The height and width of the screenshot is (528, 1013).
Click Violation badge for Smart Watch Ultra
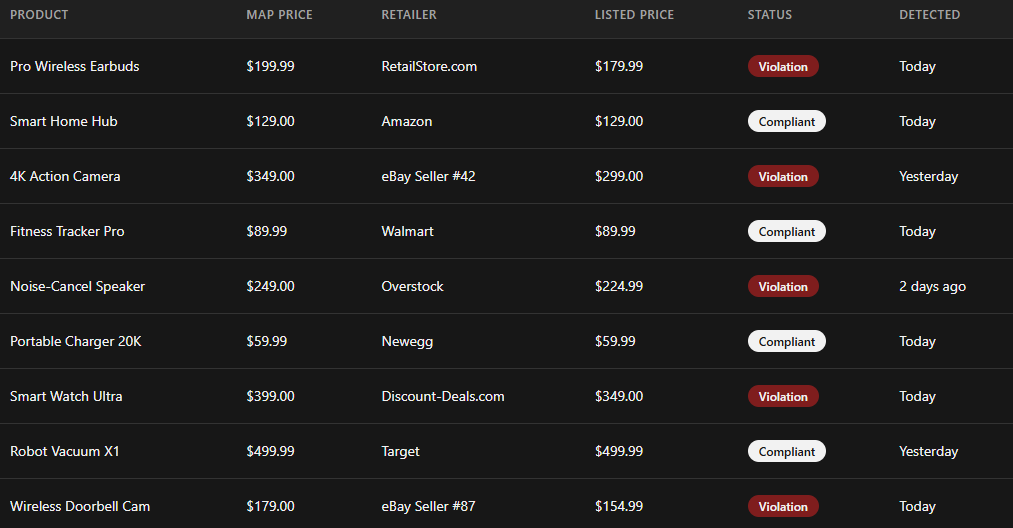coord(783,397)
